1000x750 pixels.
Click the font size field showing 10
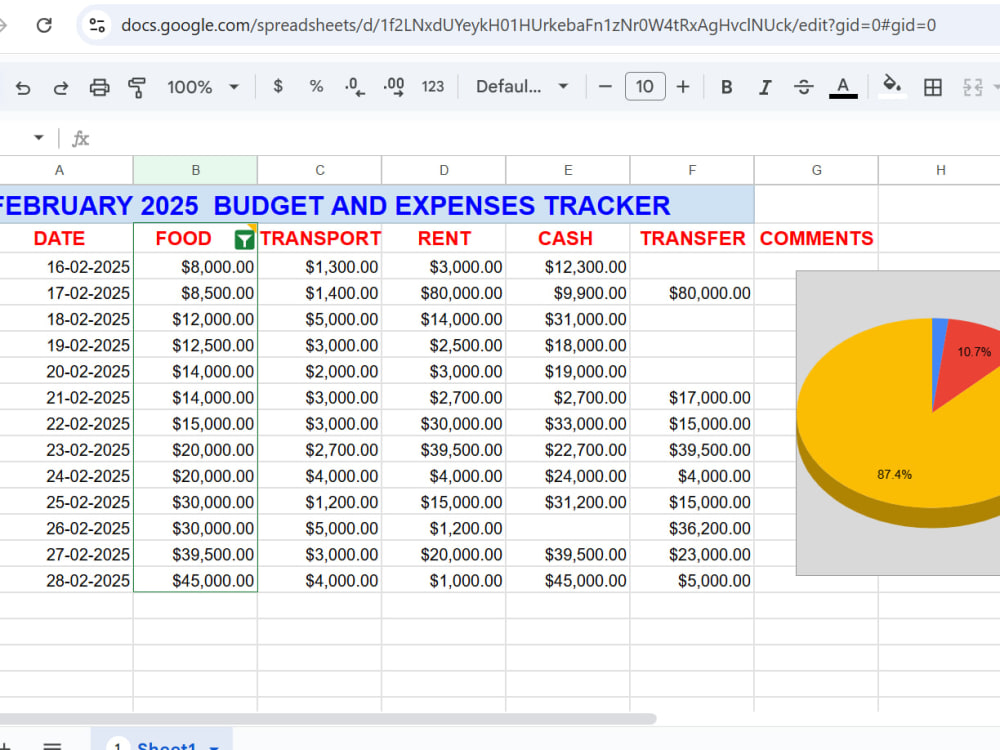pos(645,87)
